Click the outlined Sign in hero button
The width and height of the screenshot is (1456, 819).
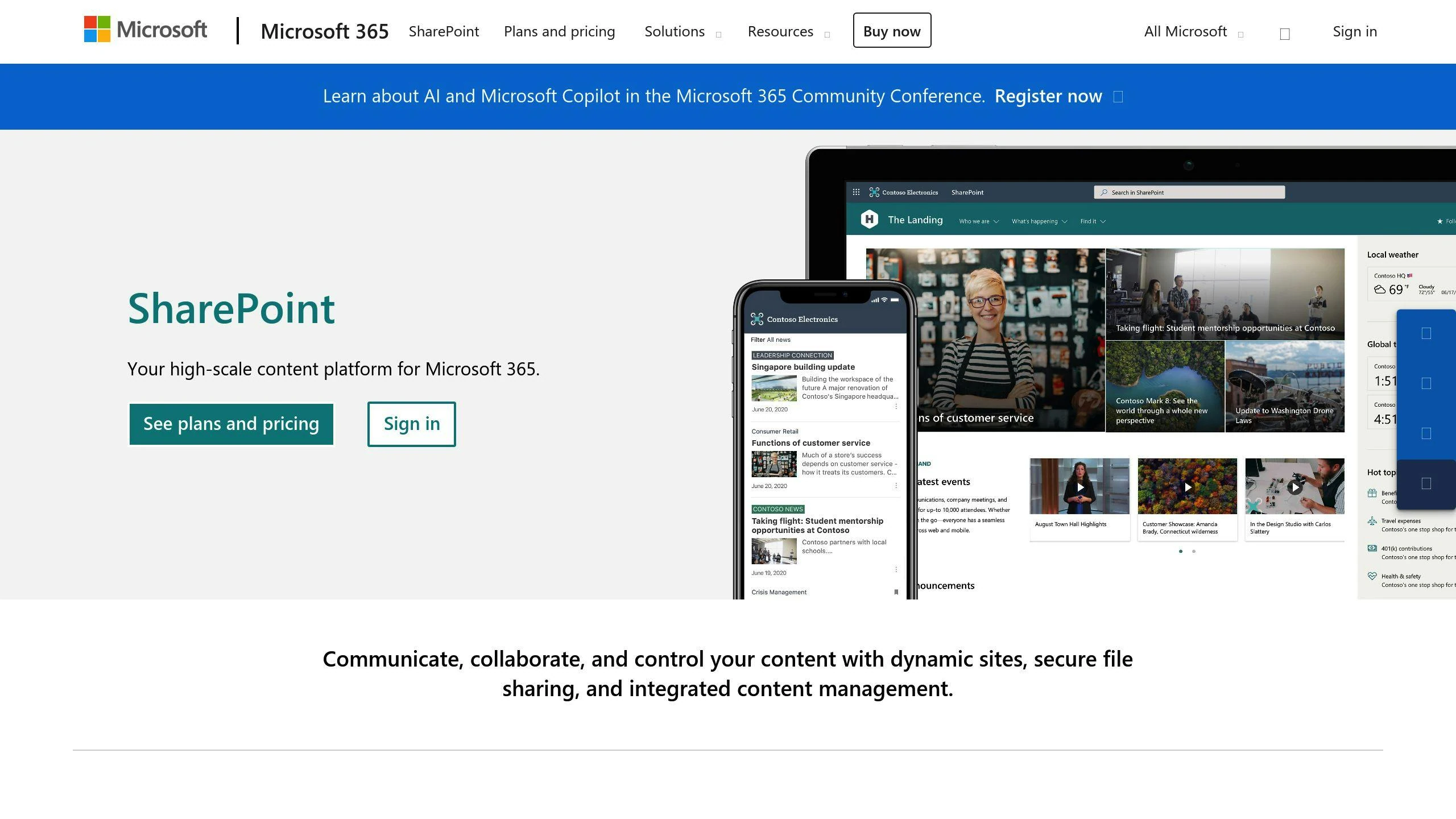pyautogui.click(x=411, y=424)
